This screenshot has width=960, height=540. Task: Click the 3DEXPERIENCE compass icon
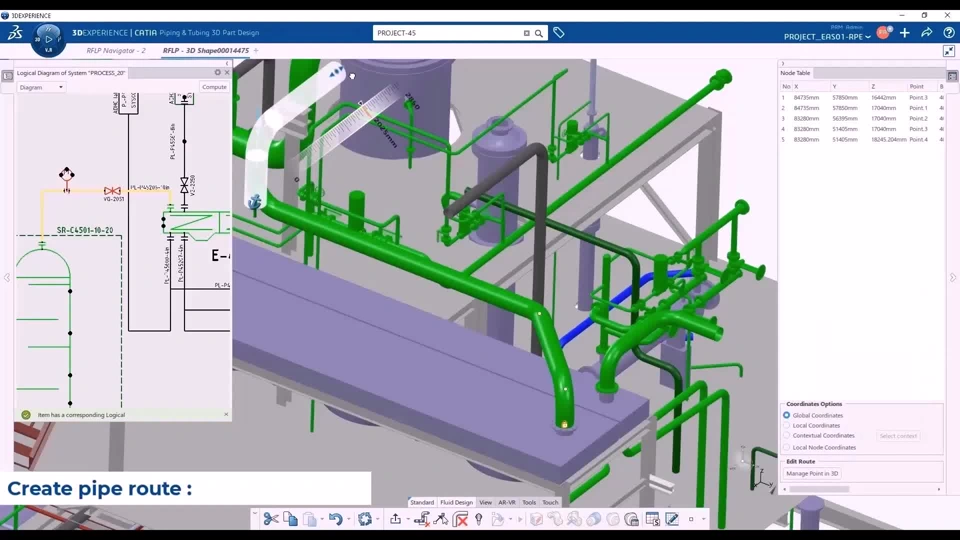(x=48, y=38)
